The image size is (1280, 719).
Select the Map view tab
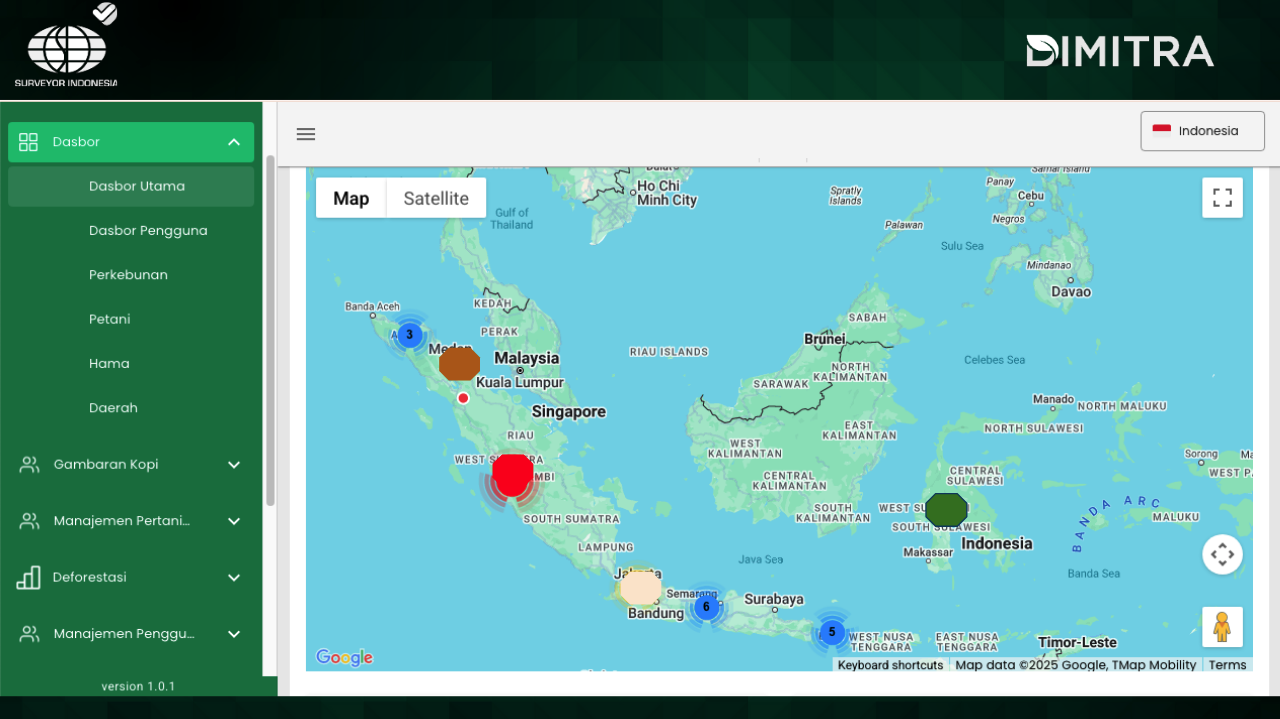350,197
